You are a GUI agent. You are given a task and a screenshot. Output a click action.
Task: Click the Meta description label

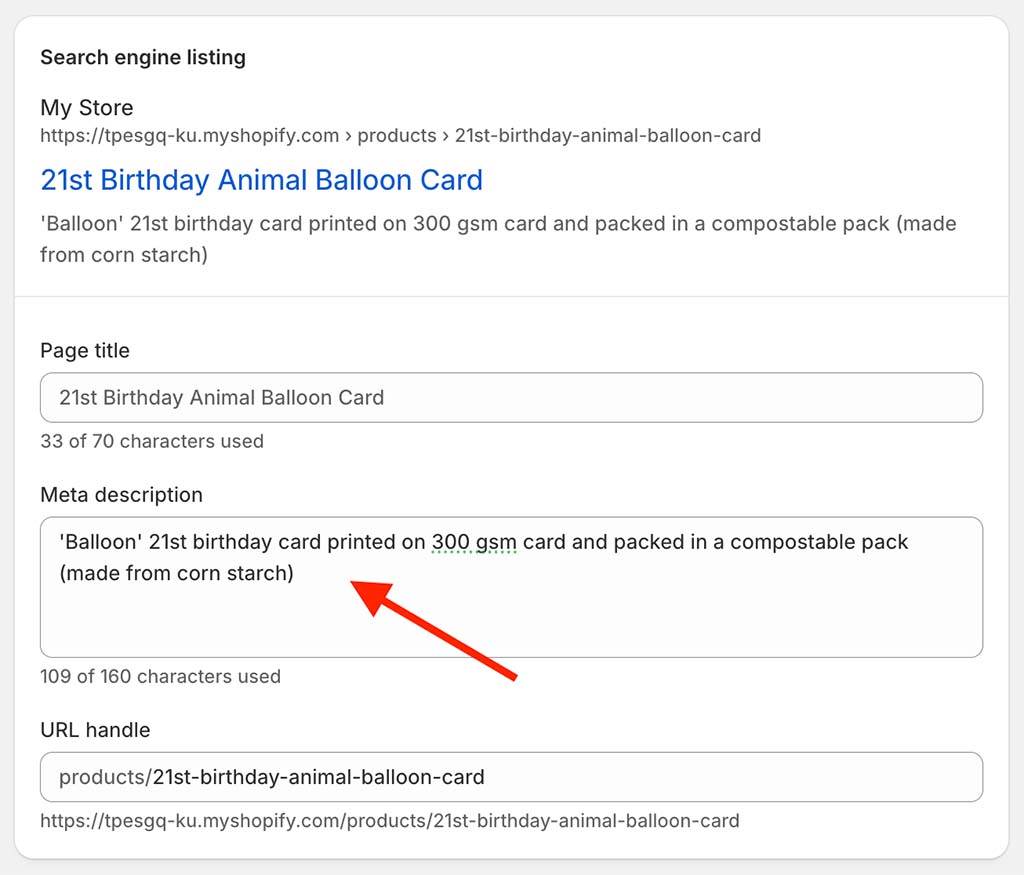[121, 494]
